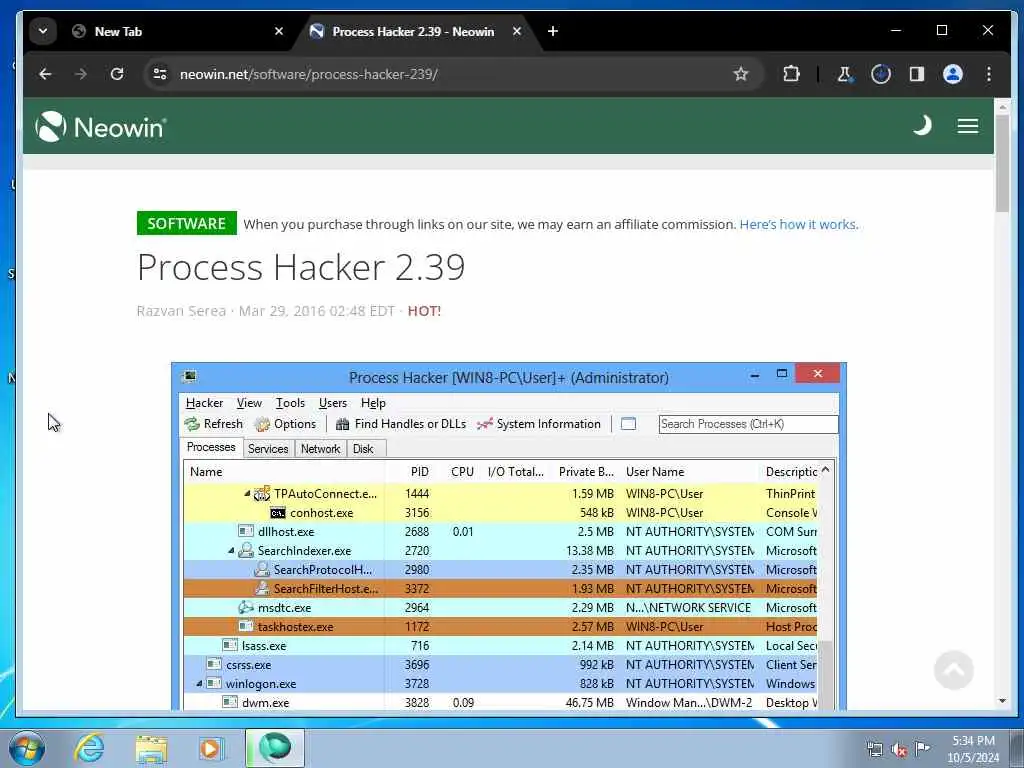Click the browser forward arrow

[81, 74]
